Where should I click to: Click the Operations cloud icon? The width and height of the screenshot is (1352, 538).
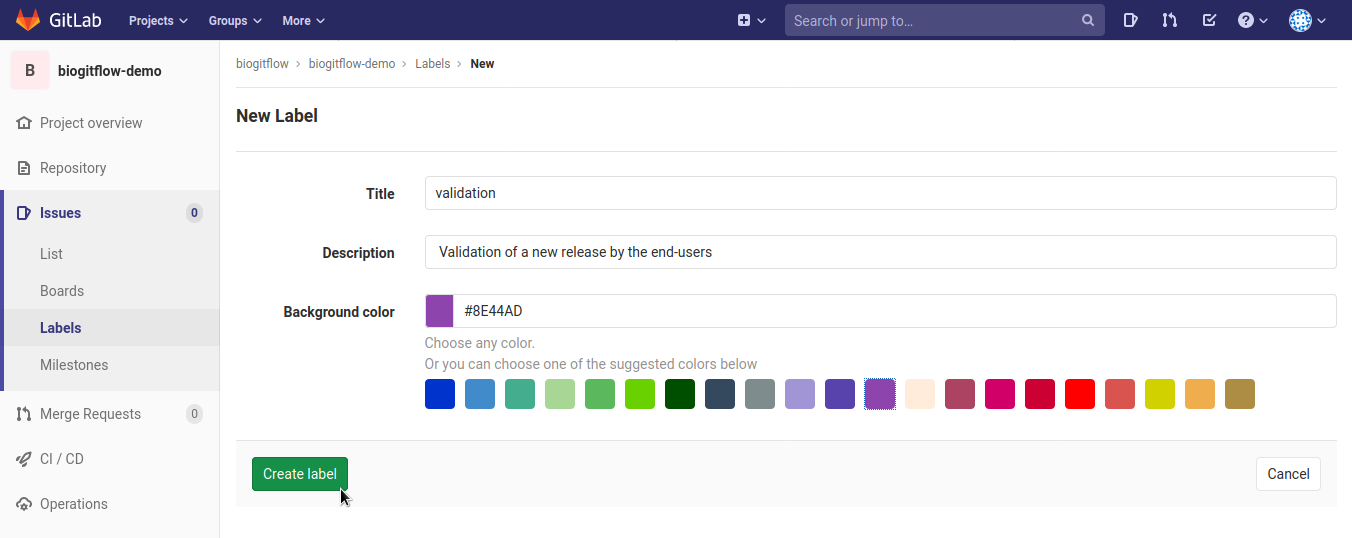(24, 504)
